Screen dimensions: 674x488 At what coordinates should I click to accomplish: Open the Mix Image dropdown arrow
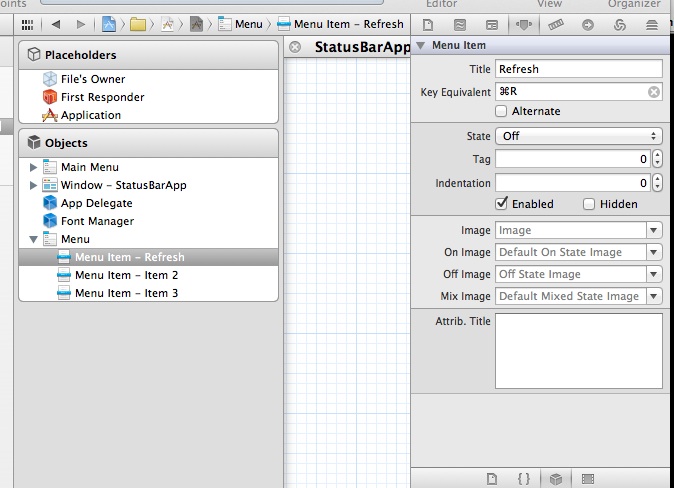[654, 296]
